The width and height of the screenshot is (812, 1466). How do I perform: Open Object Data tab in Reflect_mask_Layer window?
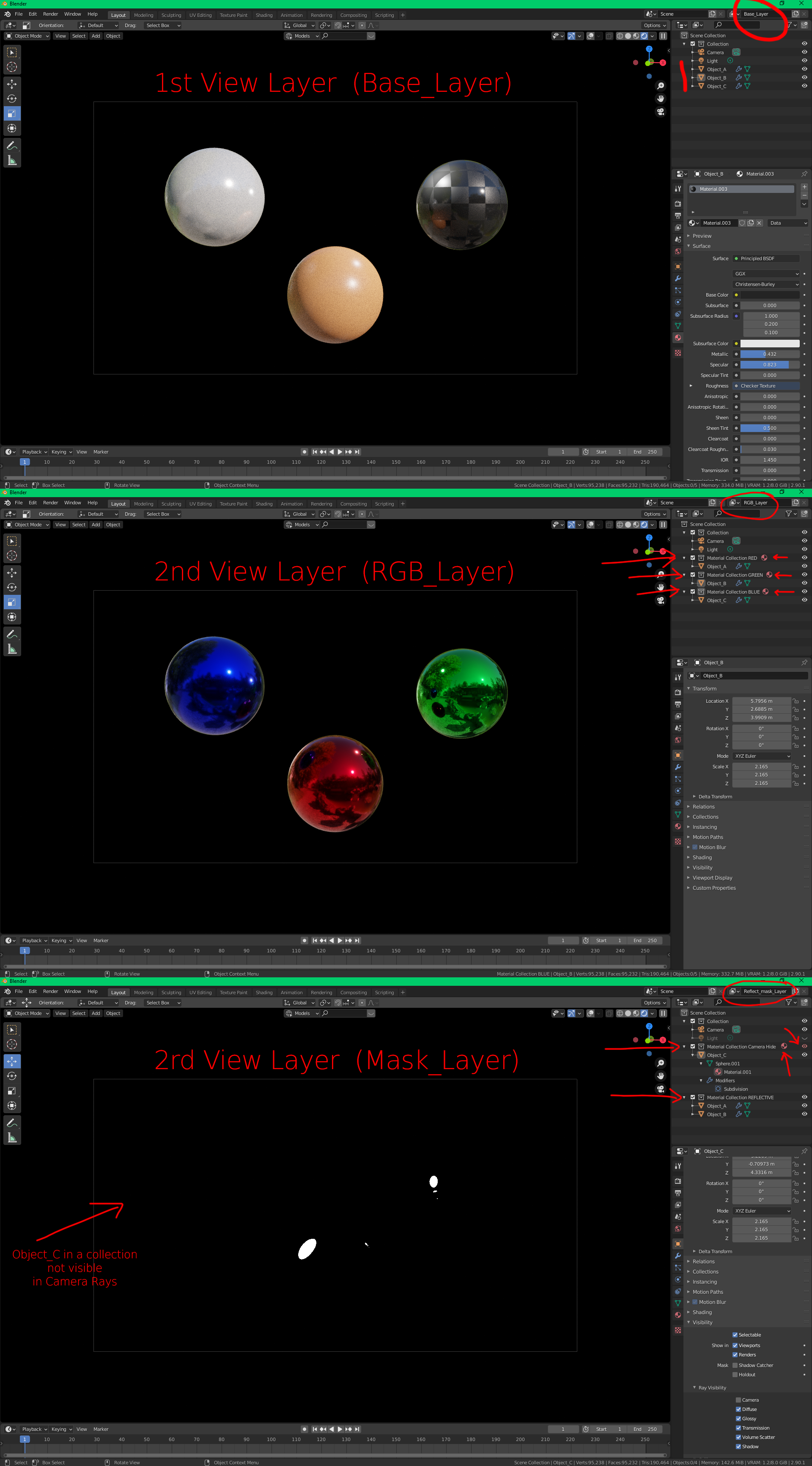coord(678,1303)
